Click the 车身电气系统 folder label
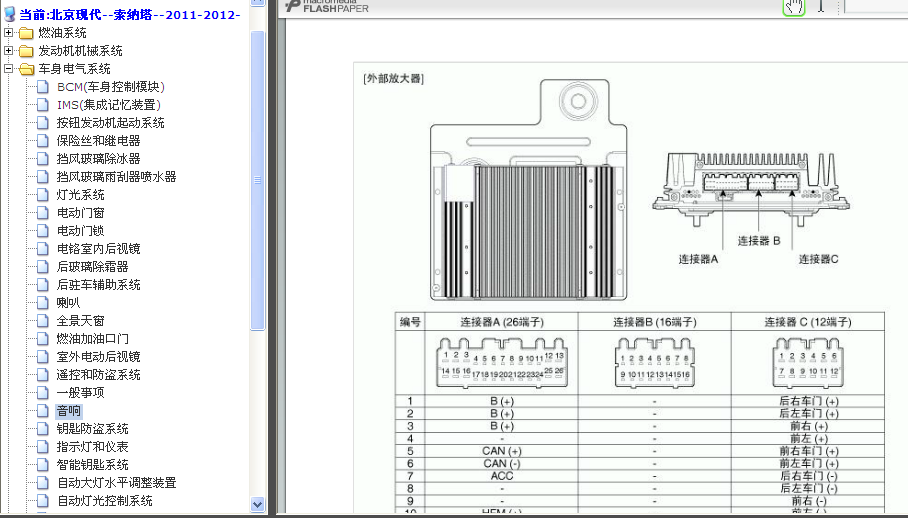This screenshot has height=518, width=908. coord(75,68)
